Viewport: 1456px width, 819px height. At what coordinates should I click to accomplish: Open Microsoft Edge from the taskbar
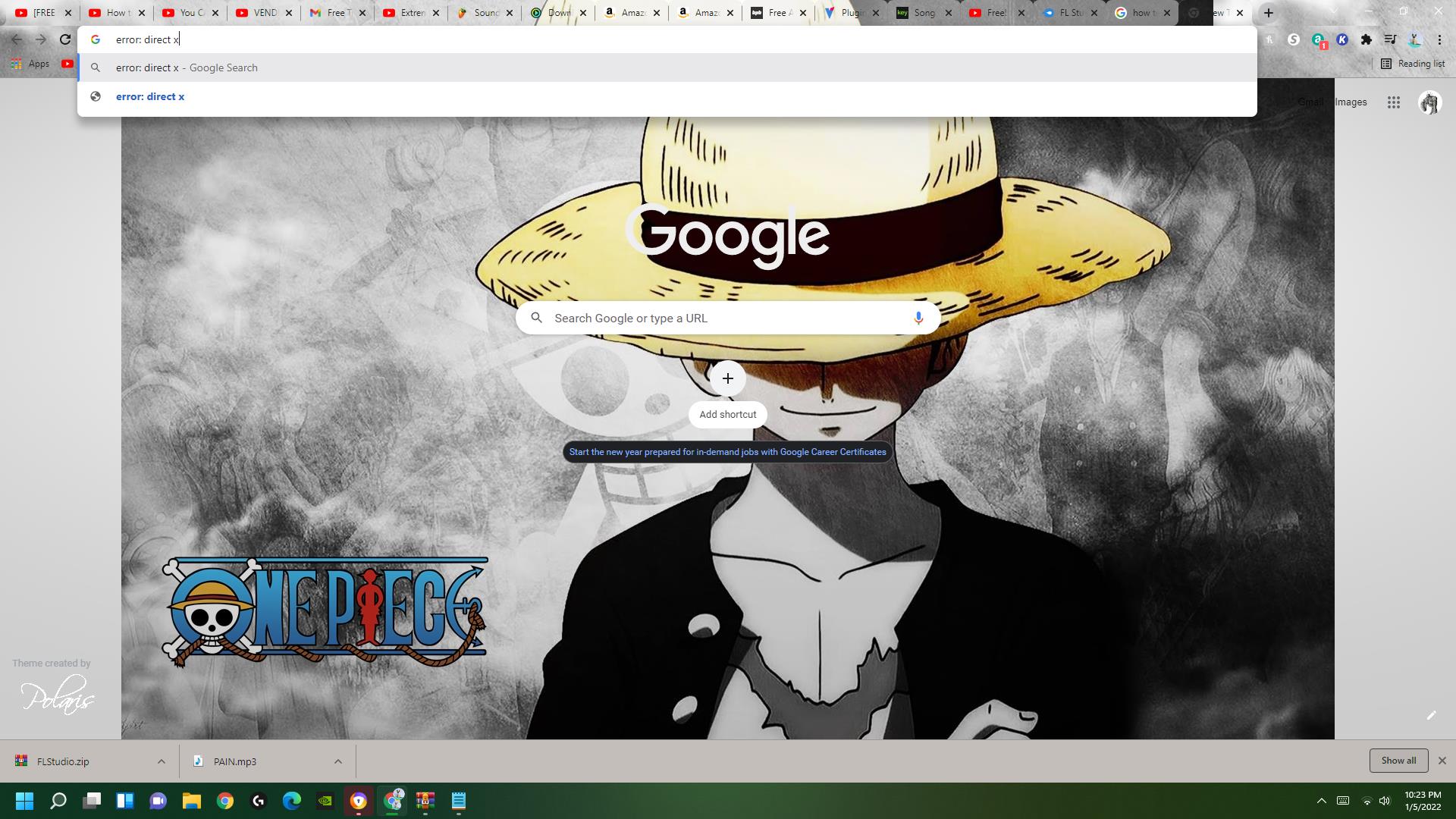point(292,801)
